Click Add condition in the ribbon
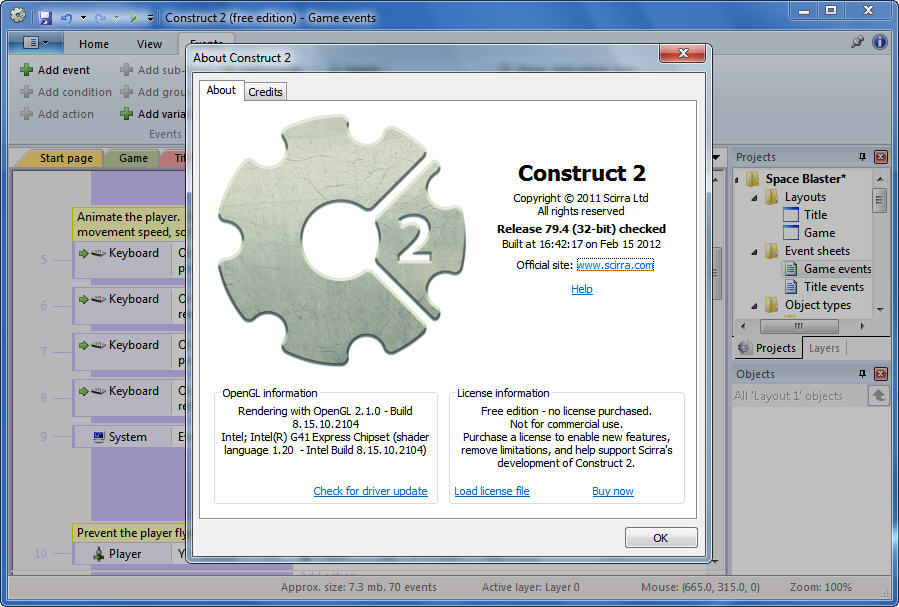Screen dimensions: 899x607 click(66, 92)
